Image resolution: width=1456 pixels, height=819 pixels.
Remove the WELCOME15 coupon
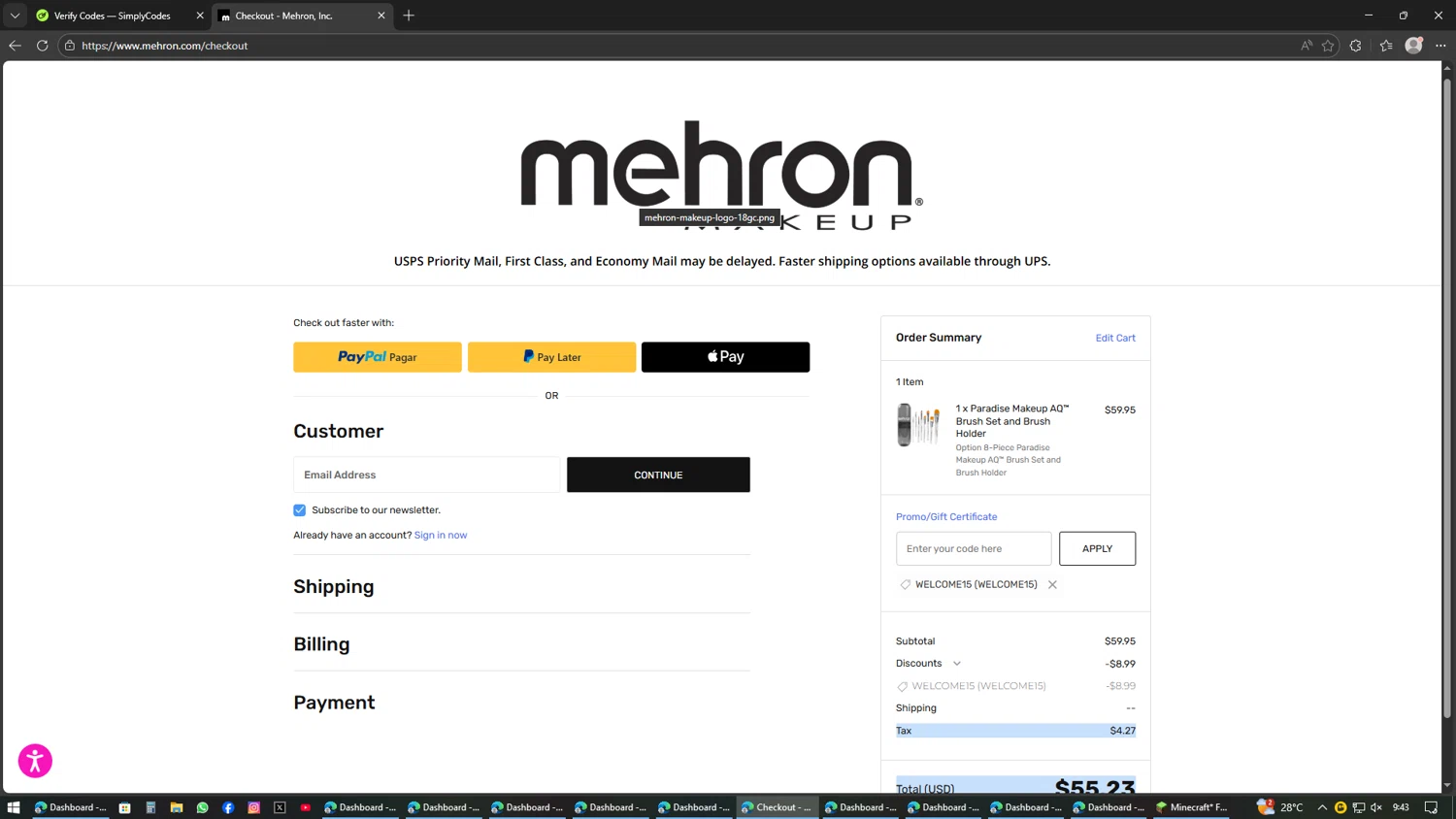1052,585
